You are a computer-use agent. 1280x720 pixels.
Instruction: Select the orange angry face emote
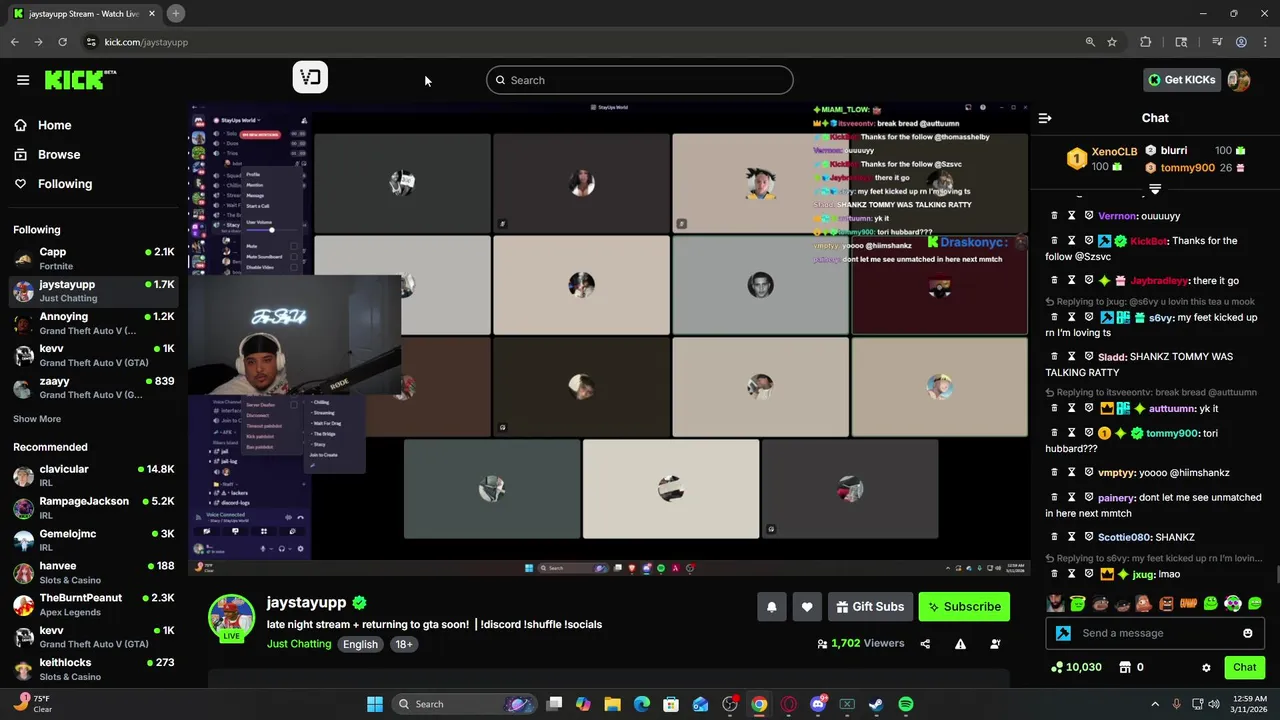[1166, 603]
